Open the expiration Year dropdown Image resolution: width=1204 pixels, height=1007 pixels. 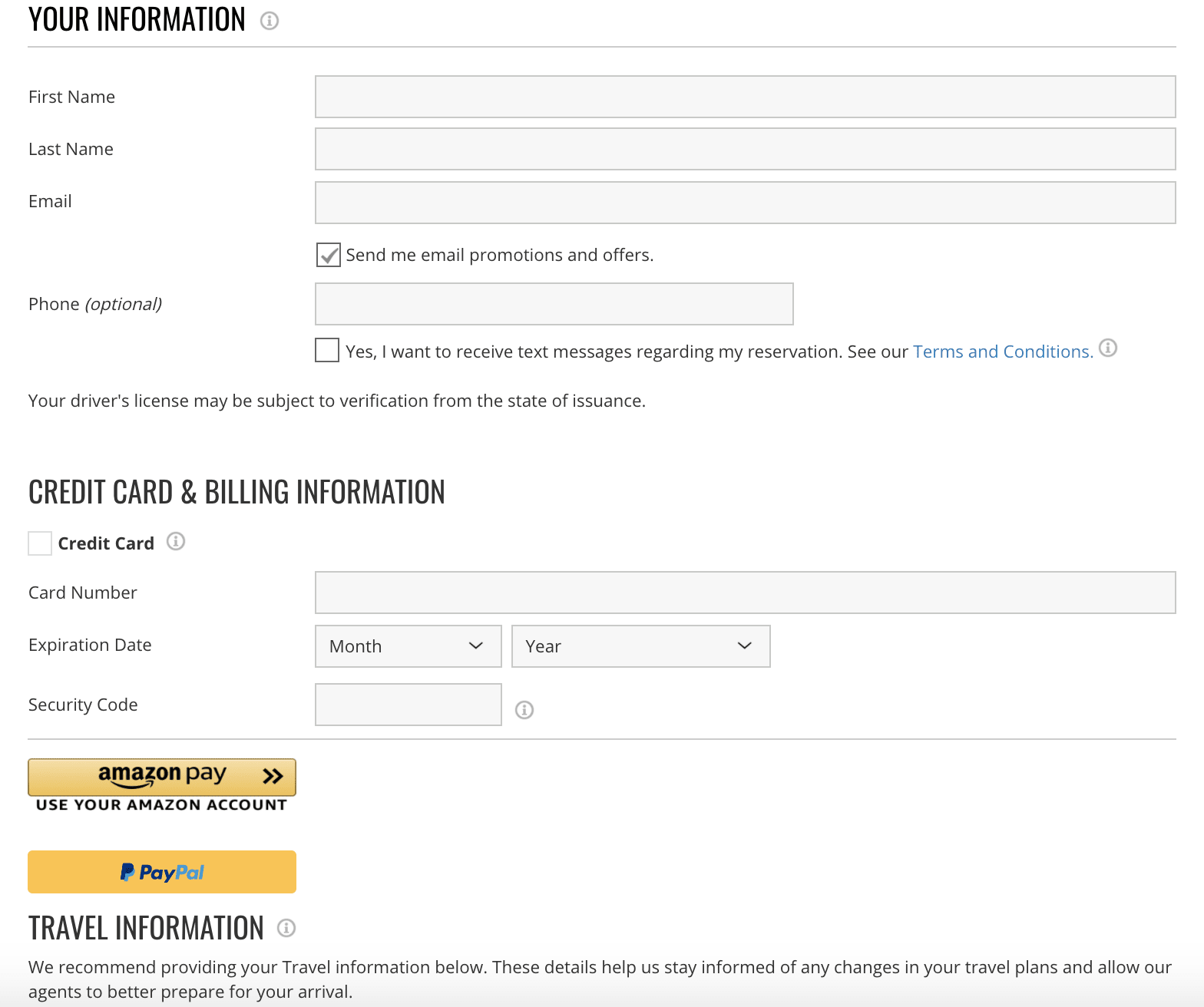click(x=640, y=646)
